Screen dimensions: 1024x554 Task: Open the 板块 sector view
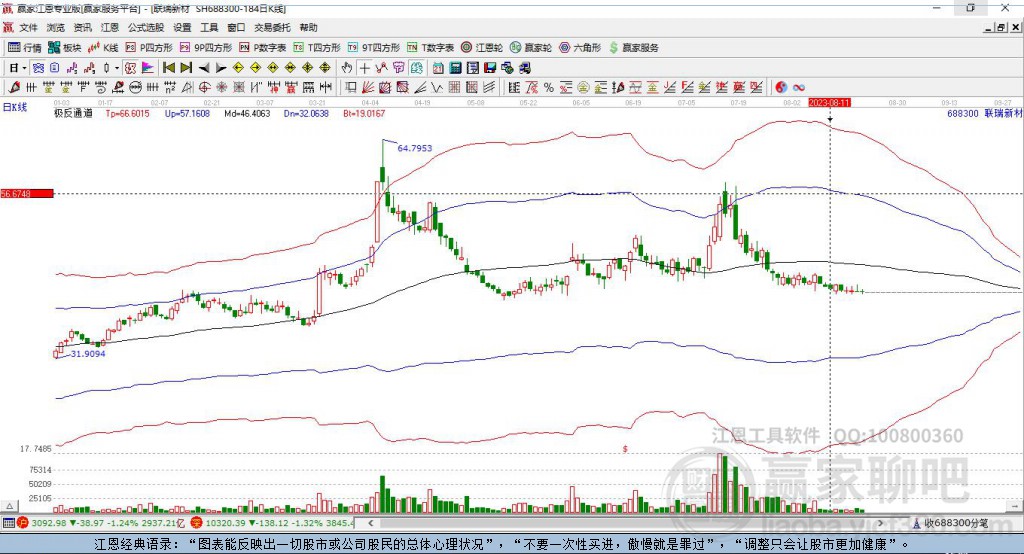coord(65,48)
